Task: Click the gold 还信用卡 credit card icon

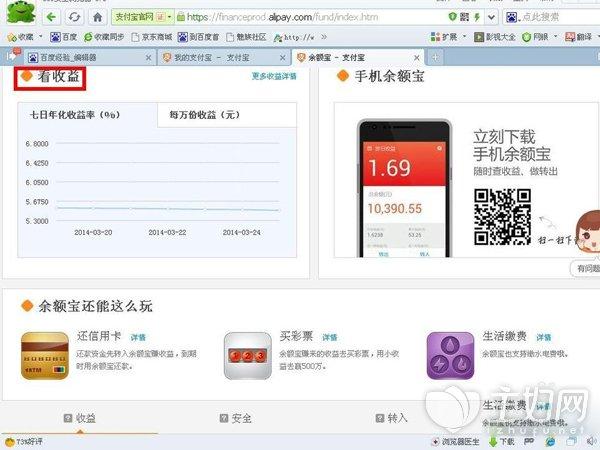Action: coord(45,356)
